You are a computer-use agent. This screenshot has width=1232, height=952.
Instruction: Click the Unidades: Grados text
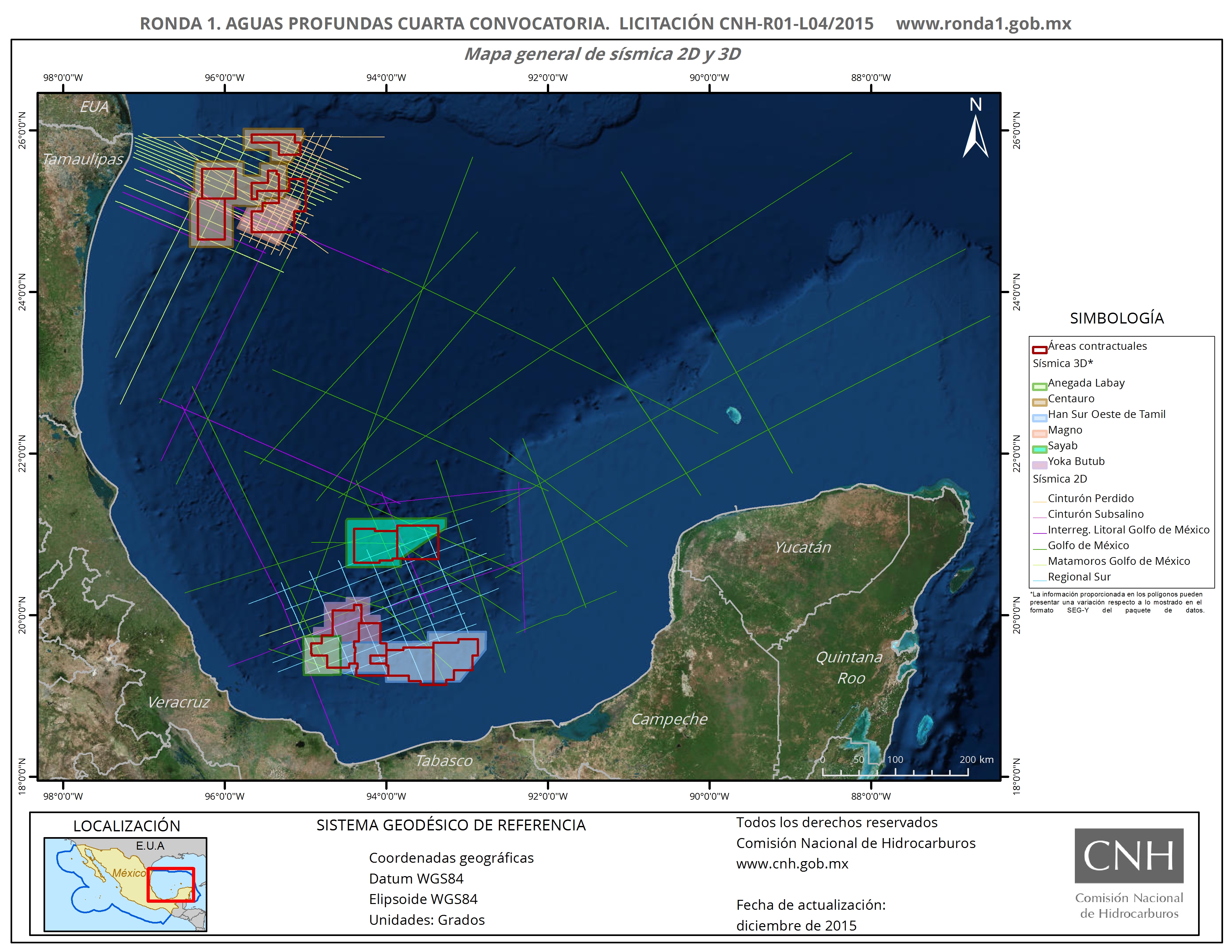427,920
